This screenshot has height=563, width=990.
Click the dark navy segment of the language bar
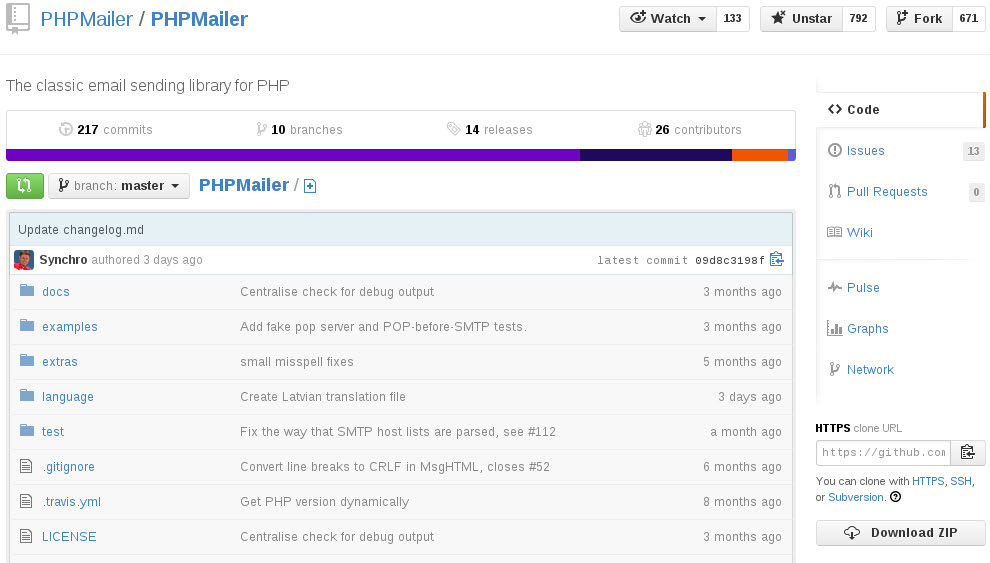pyautogui.click(x=656, y=155)
